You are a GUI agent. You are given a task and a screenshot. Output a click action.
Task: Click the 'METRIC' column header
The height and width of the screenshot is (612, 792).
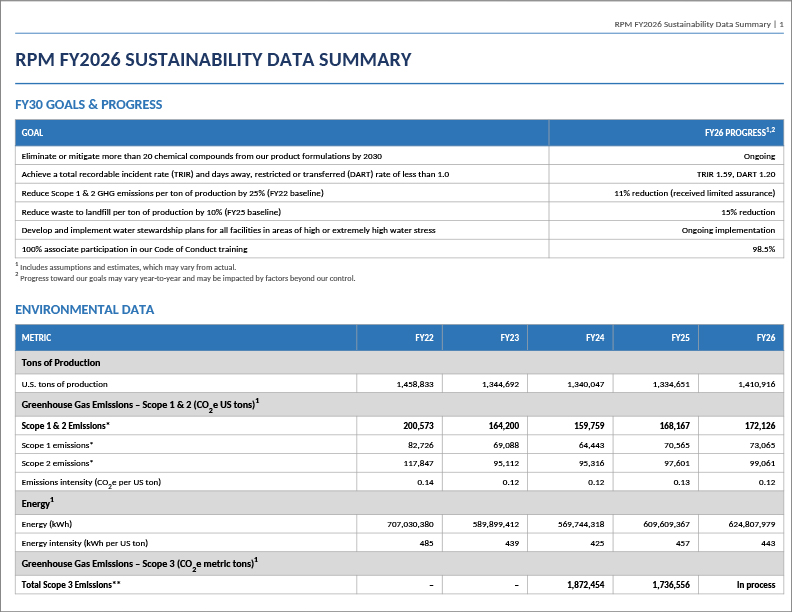tap(36, 338)
